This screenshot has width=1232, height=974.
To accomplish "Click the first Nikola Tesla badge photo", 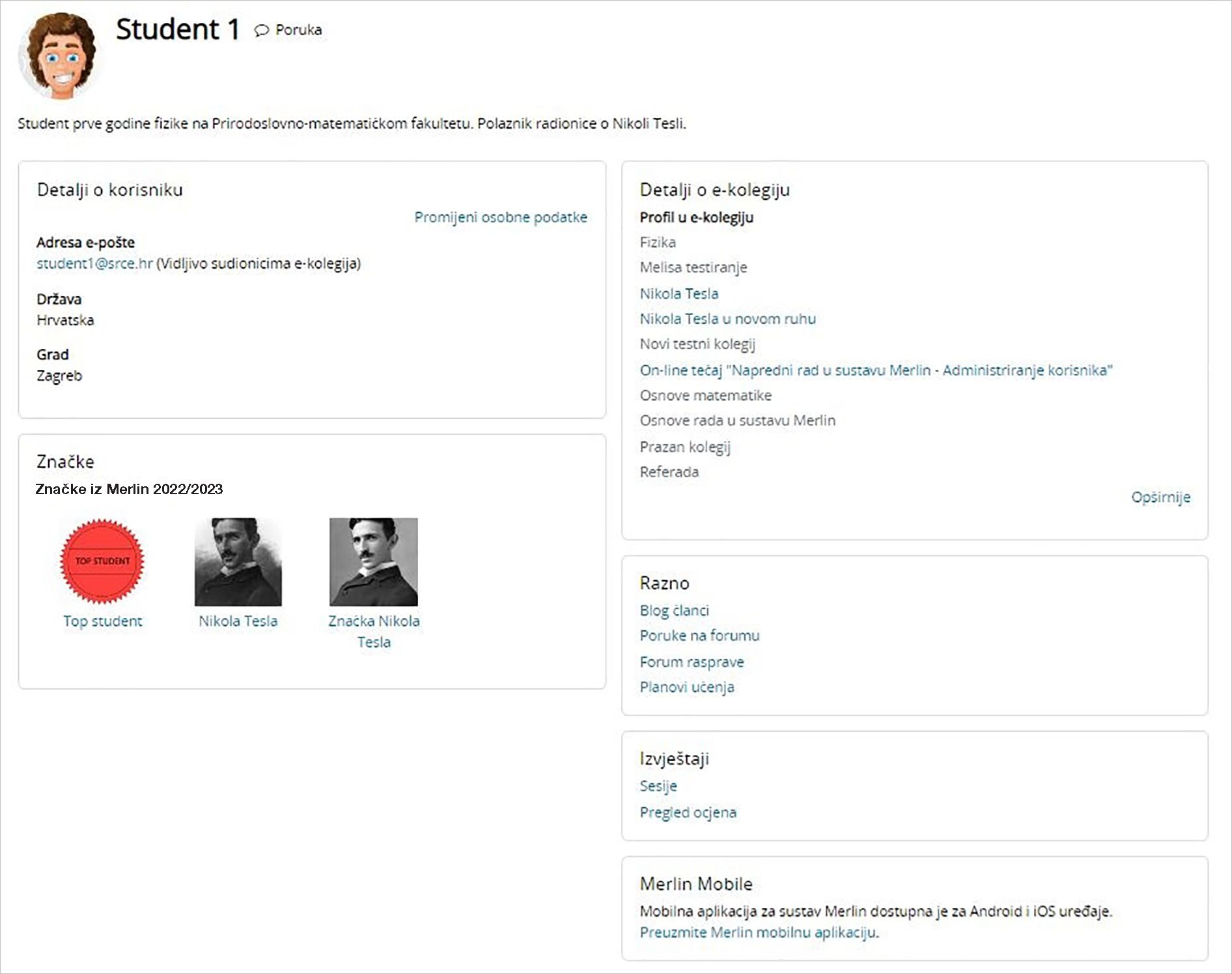I will coord(238,561).
